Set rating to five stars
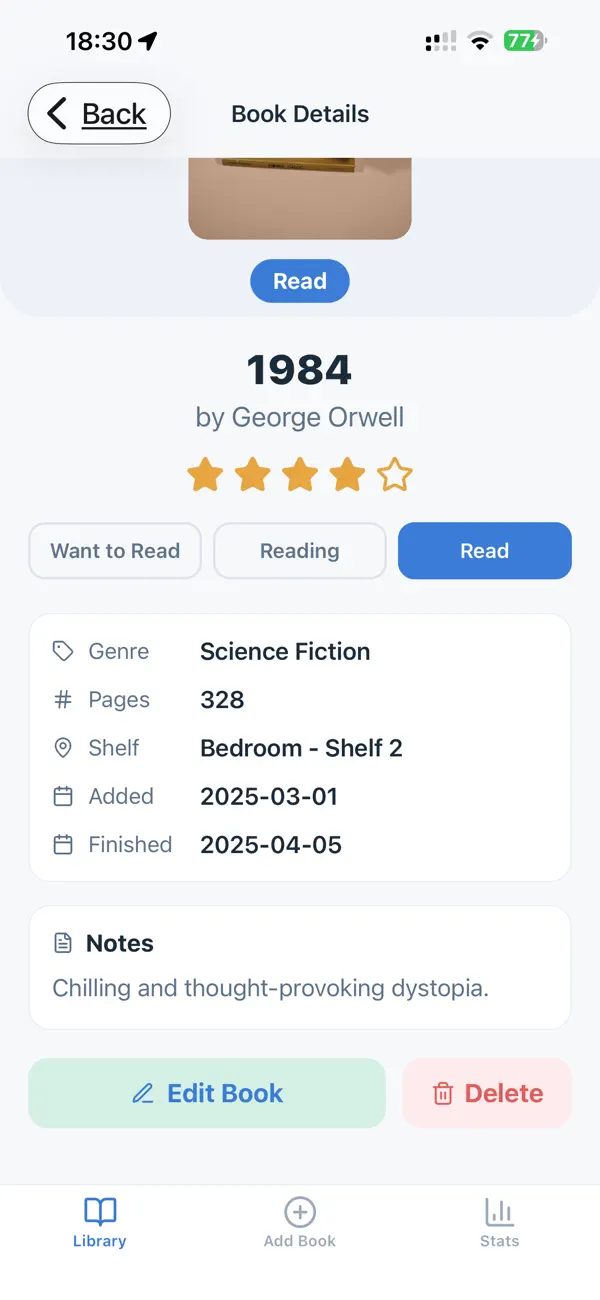The image size is (600, 1300). click(x=394, y=475)
